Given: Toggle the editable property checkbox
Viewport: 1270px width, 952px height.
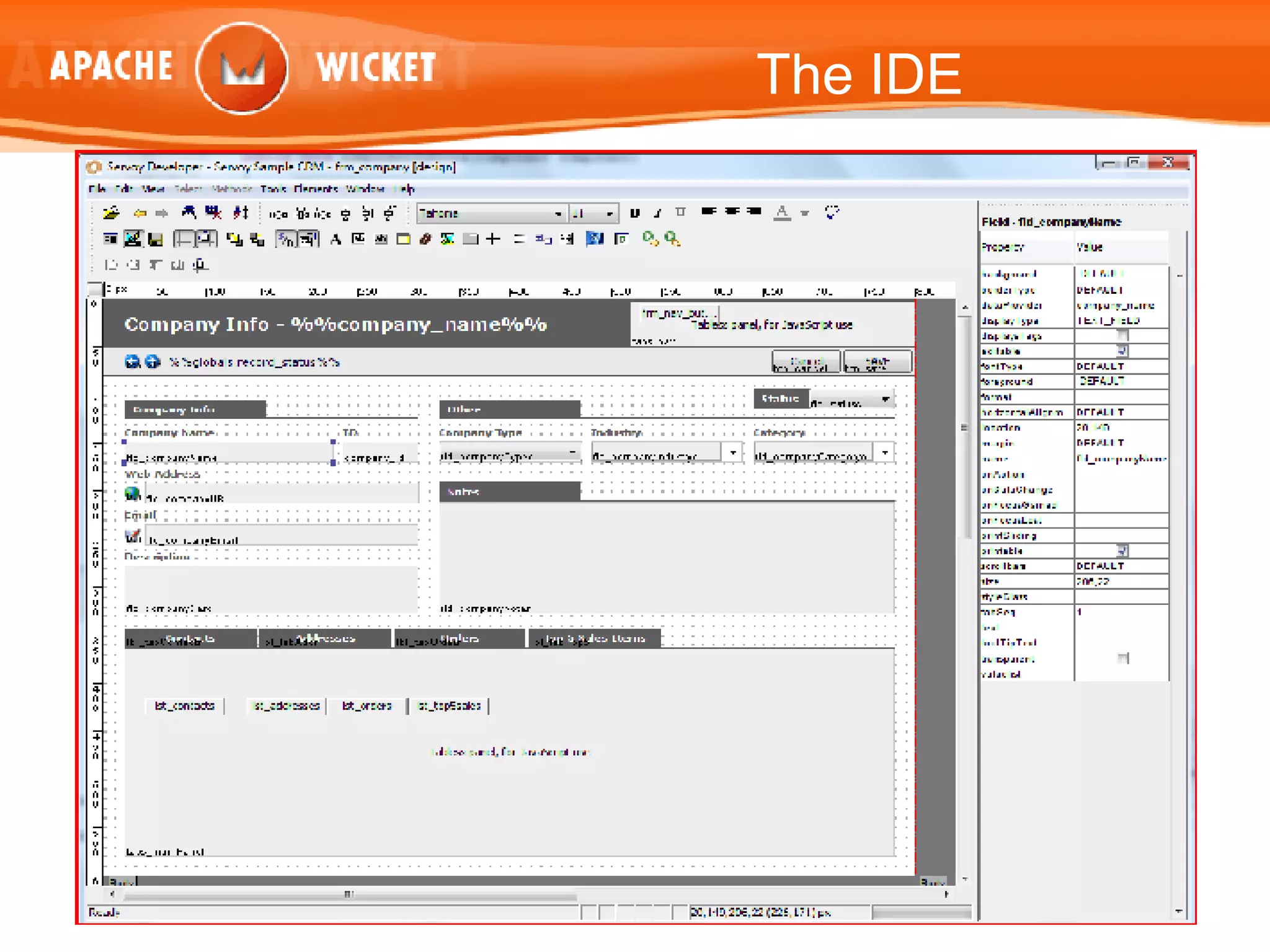Looking at the screenshot, I should [1122, 351].
